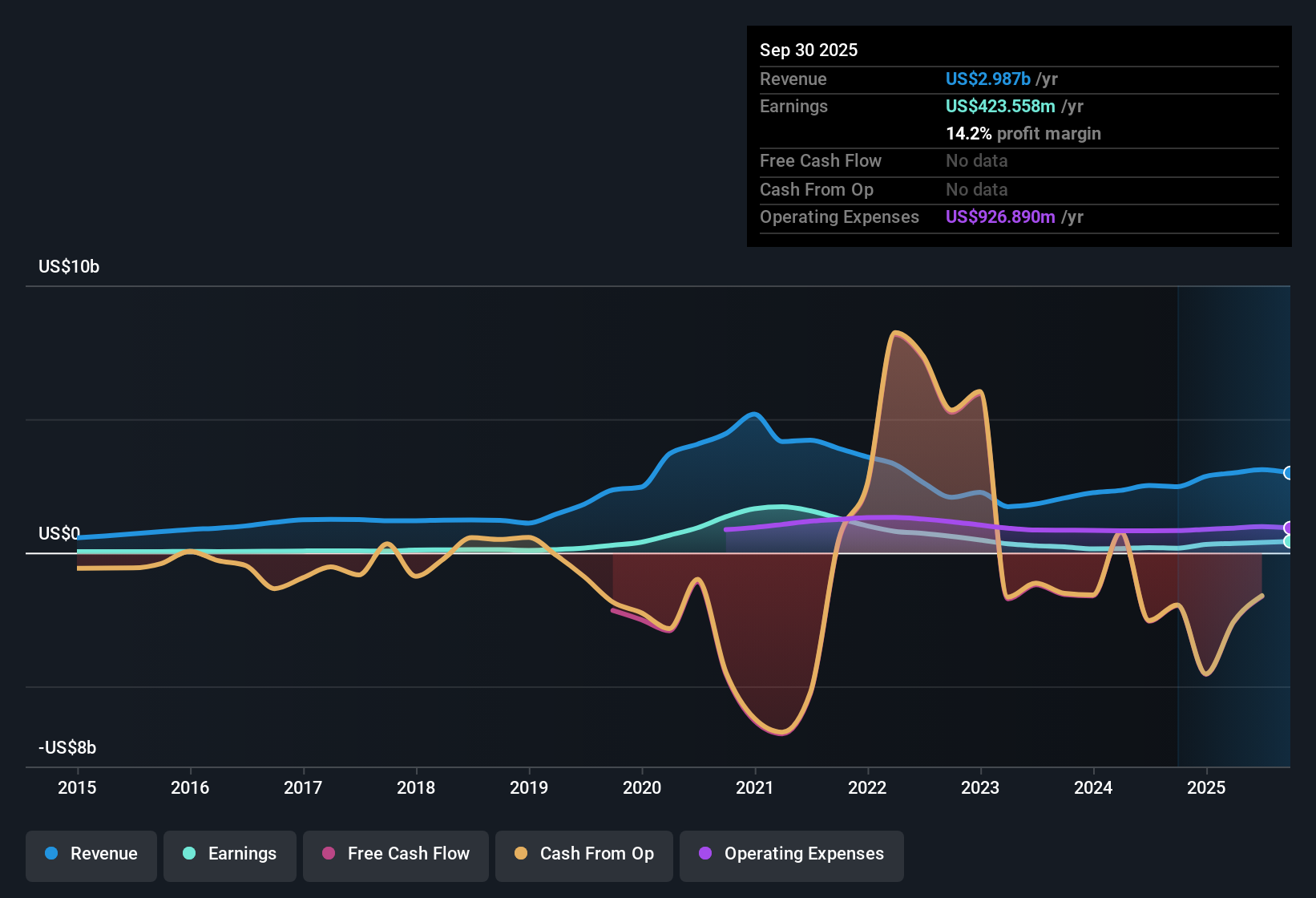Click the Earnings endpoint marker on chart
The width and height of the screenshot is (1316, 898).
pyautogui.click(x=1288, y=542)
